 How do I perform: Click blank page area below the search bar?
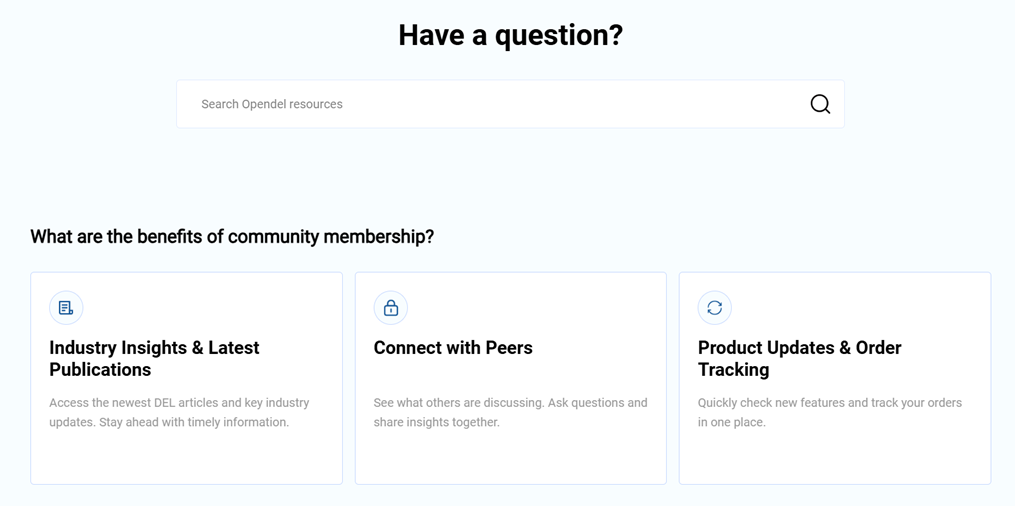coord(510,175)
